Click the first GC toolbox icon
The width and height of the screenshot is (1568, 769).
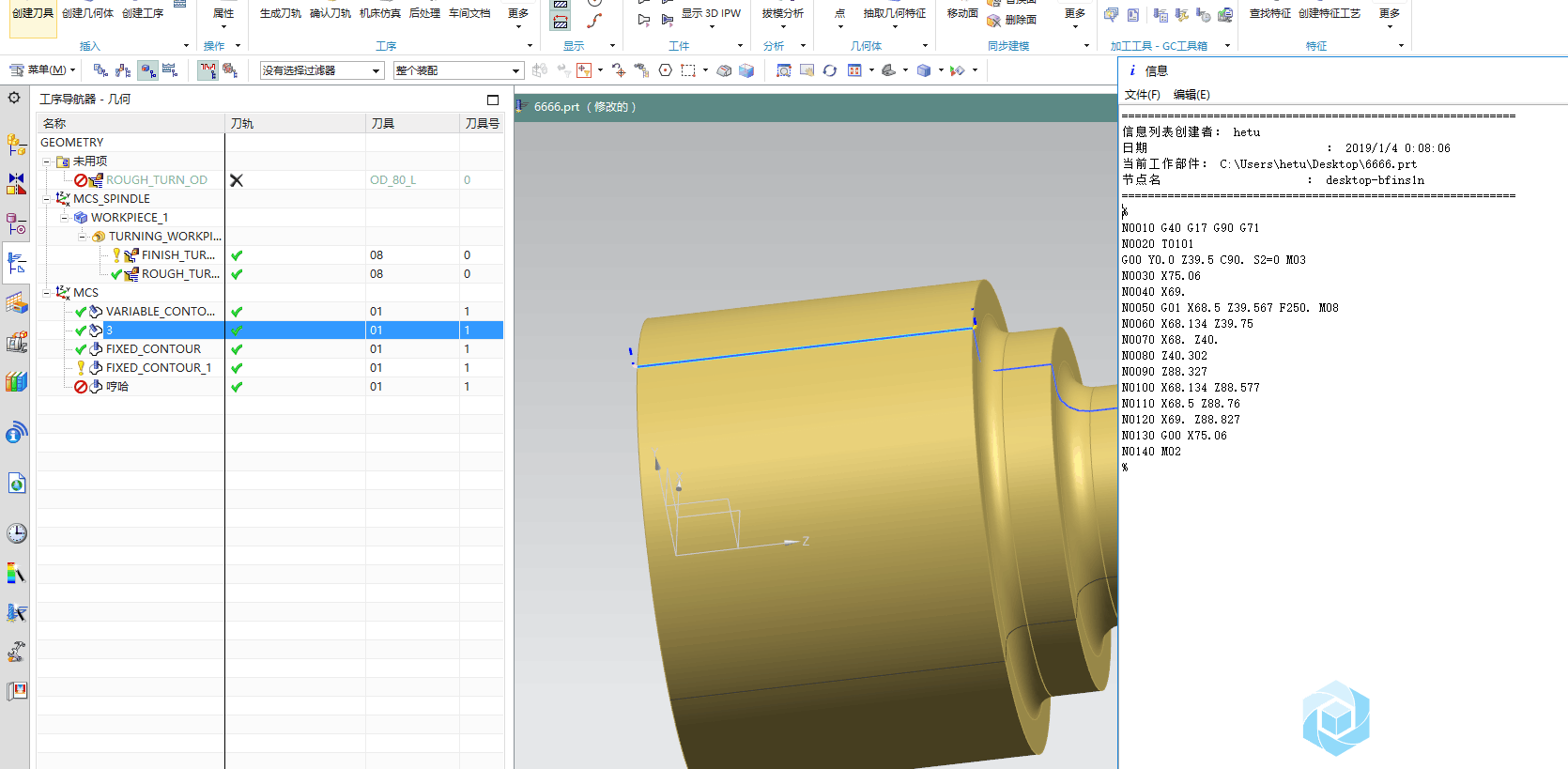(x=1111, y=15)
